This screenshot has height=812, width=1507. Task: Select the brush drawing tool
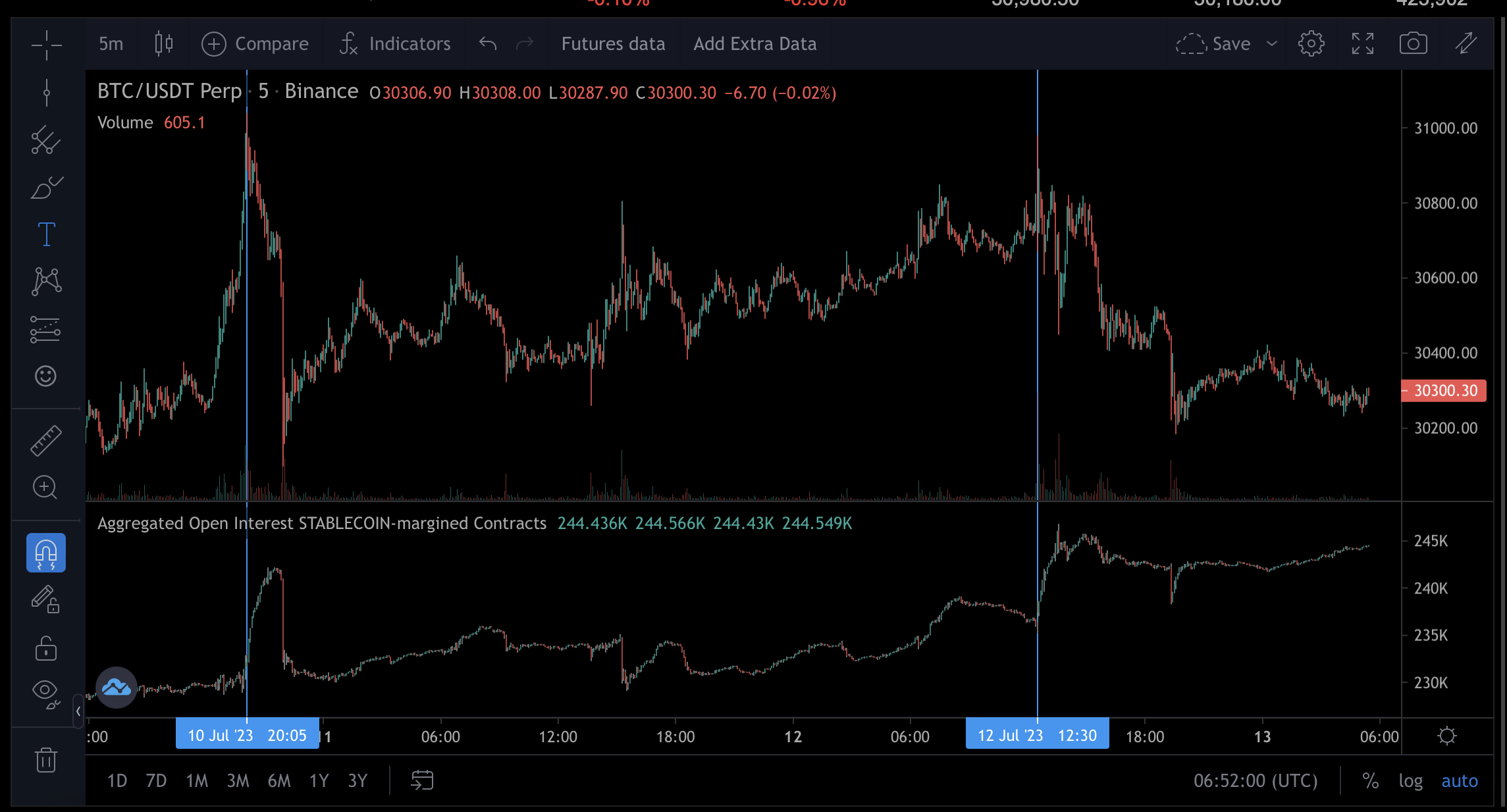tap(46, 188)
